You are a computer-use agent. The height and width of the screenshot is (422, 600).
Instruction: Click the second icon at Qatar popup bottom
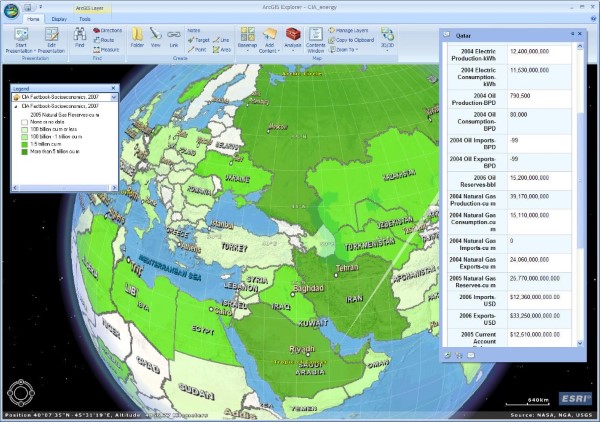[x=459, y=355]
